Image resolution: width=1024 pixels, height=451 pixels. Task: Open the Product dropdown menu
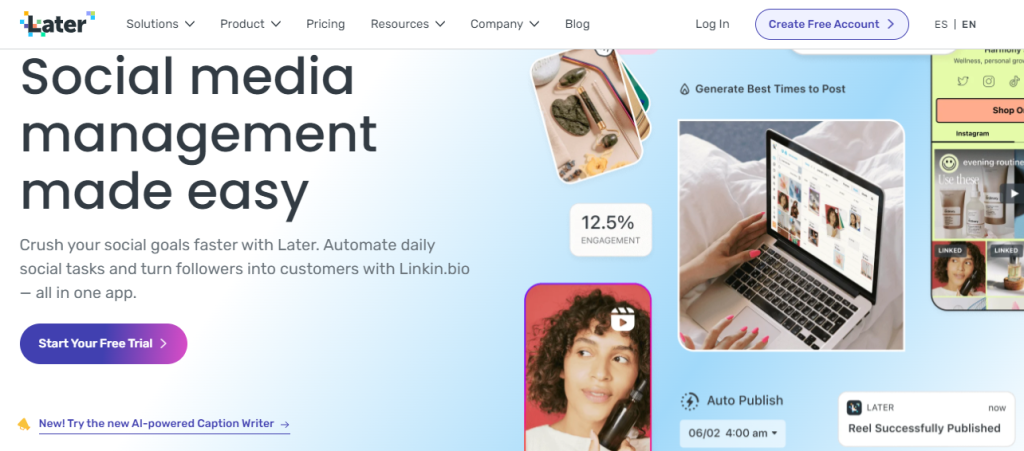(x=250, y=24)
